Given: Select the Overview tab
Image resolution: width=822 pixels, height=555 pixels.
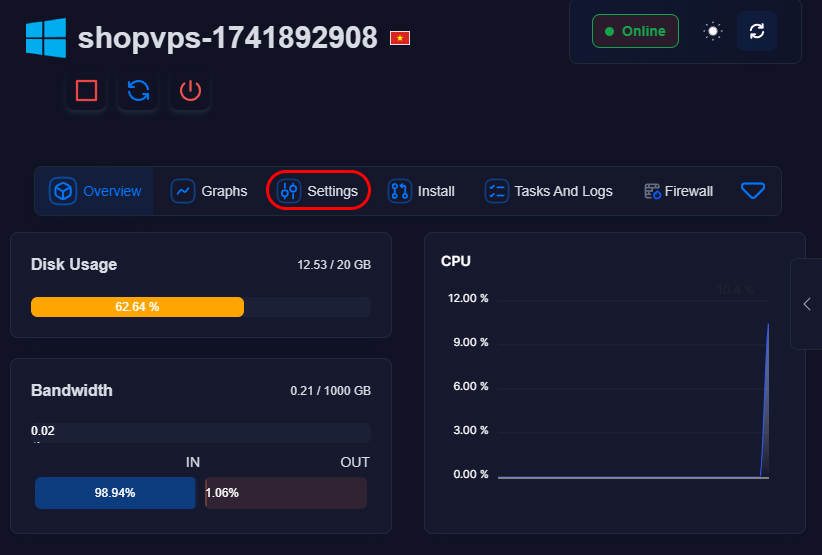Looking at the screenshot, I should coord(97,191).
